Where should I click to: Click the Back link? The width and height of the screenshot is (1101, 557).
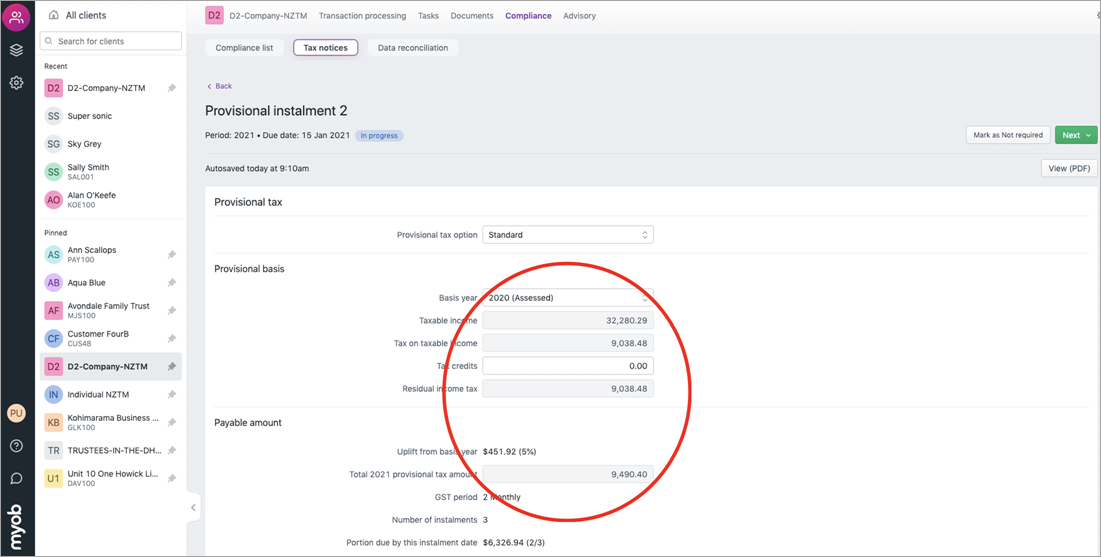click(x=219, y=86)
